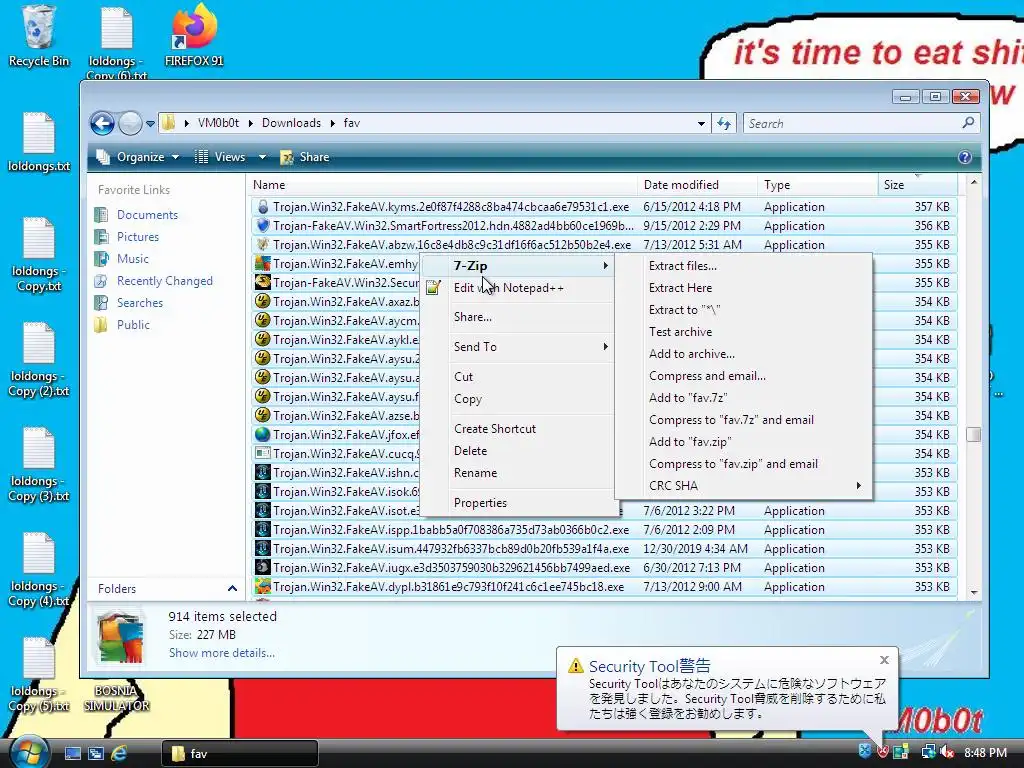
Task: Click the Explorer Back arrow button
Action: pos(103,123)
